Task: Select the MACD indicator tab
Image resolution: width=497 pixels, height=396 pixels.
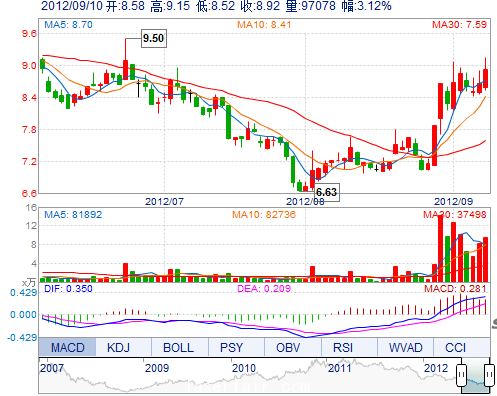Action: coord(67,347)
